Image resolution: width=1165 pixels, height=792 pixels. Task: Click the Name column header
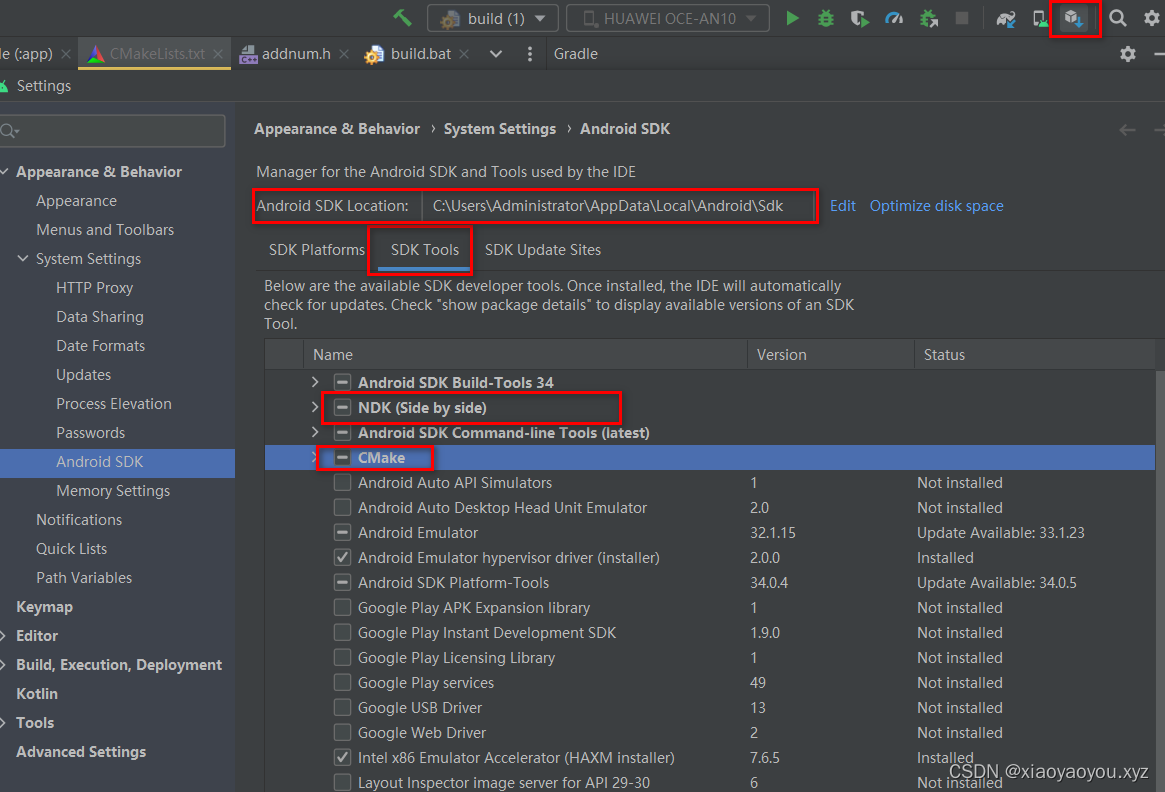pos(526,355)
